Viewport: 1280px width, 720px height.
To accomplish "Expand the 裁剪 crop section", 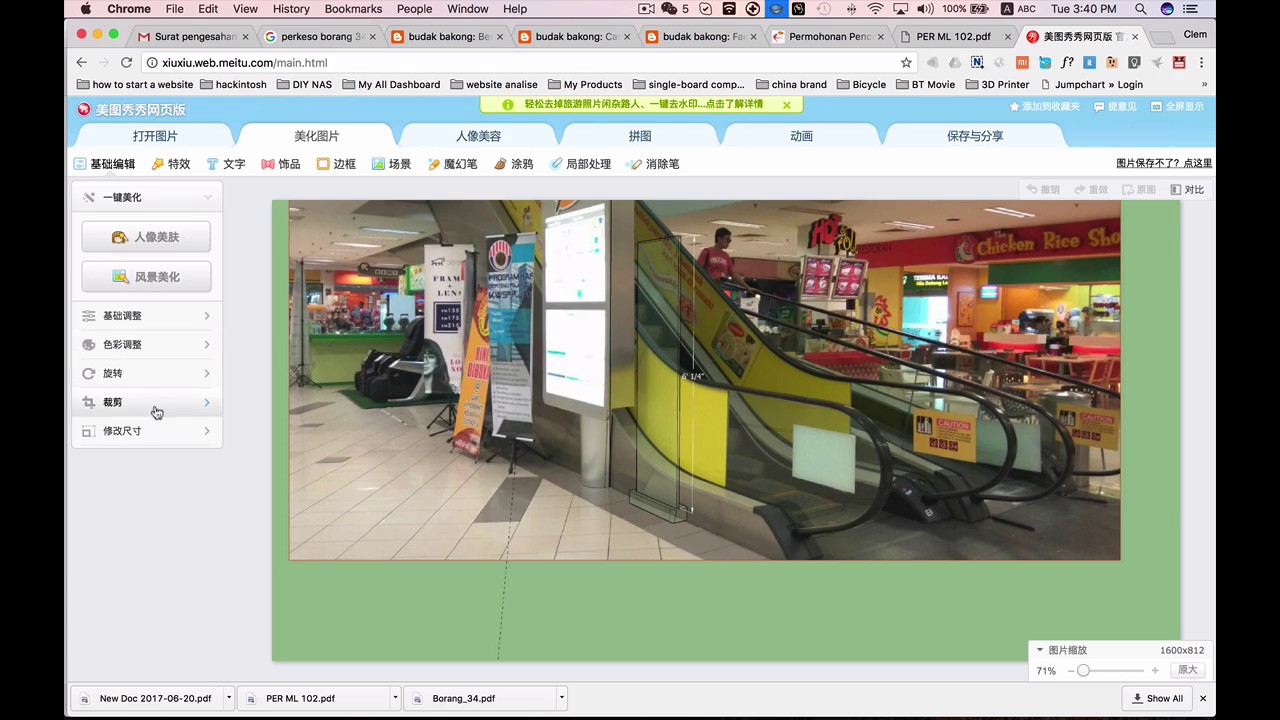I will click(147, 402).
